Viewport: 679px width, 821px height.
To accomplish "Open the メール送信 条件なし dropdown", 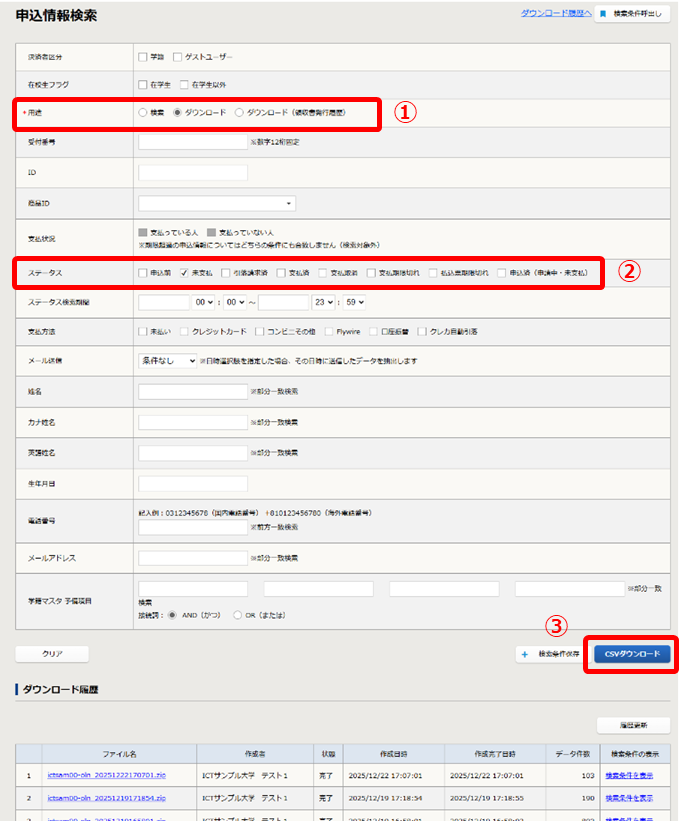I will click(167, 360).
